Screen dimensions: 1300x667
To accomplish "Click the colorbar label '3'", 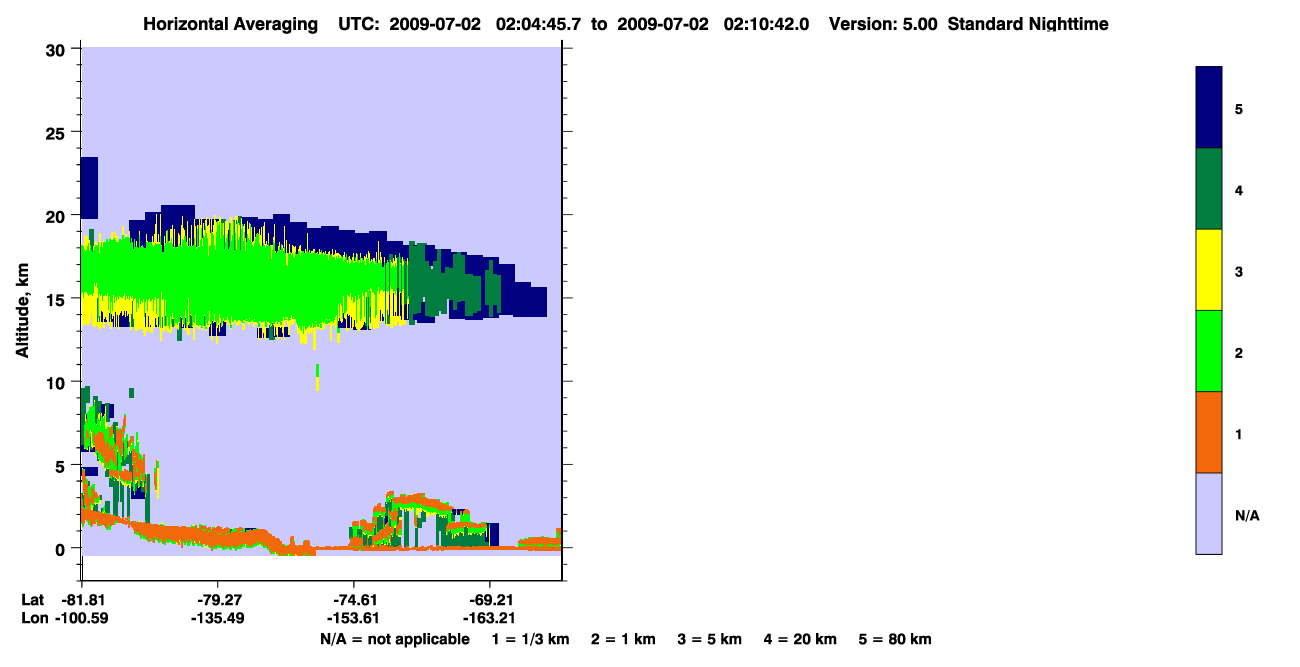I will (x=1239, y=271).
